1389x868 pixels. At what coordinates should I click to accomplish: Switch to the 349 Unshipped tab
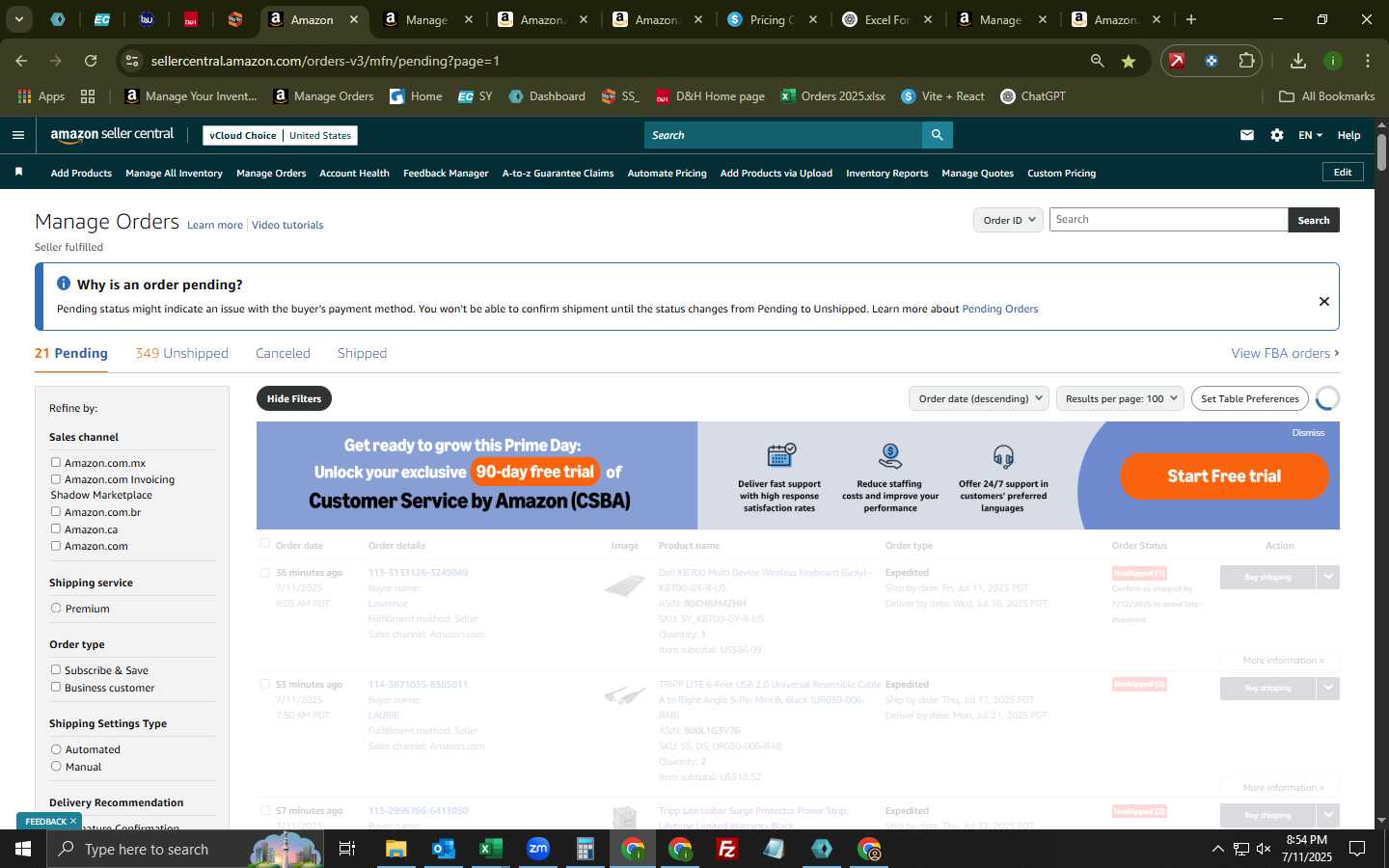(x=181, y=353)
